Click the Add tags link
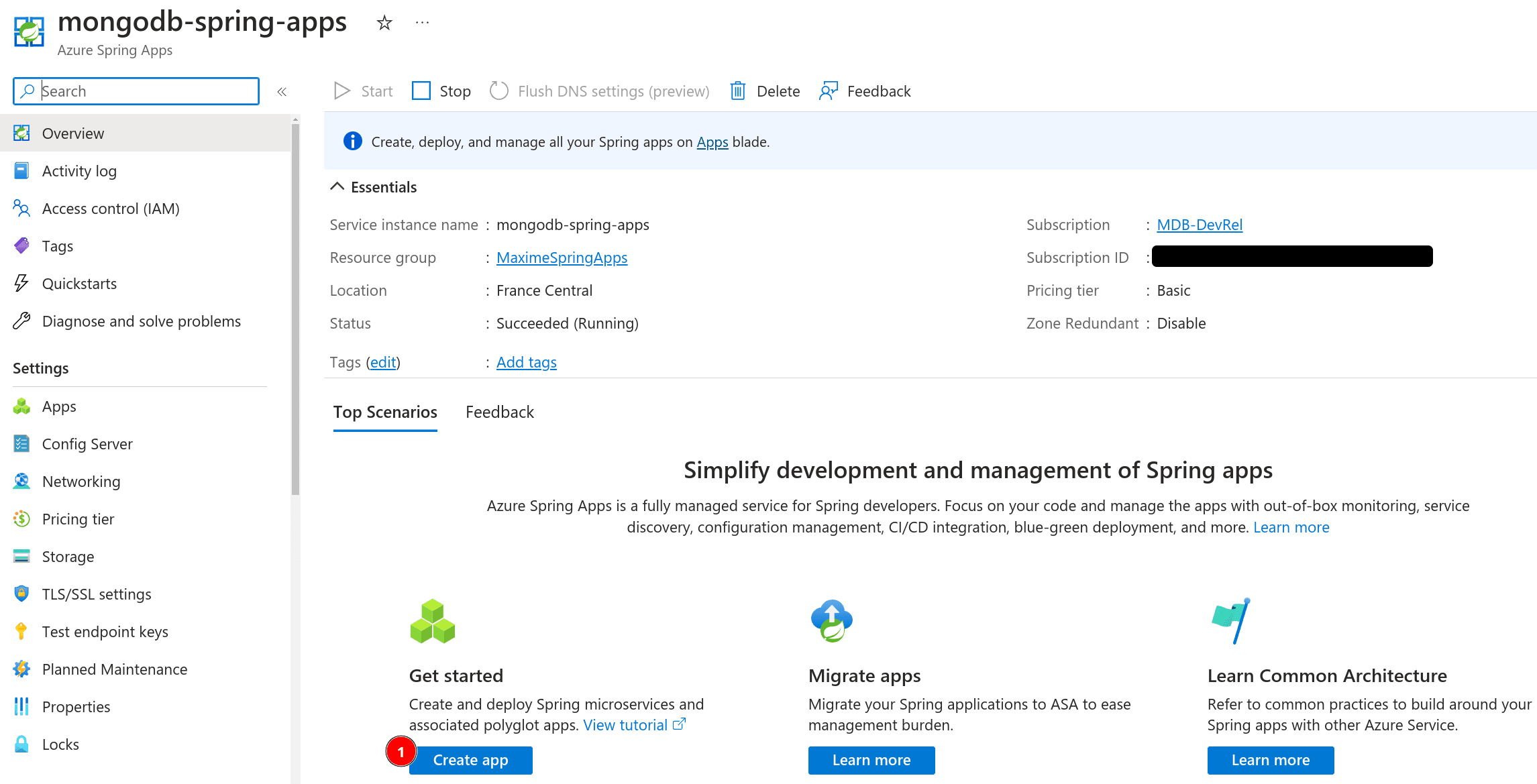Viewport: 1537px width, 784px height. 526,362
